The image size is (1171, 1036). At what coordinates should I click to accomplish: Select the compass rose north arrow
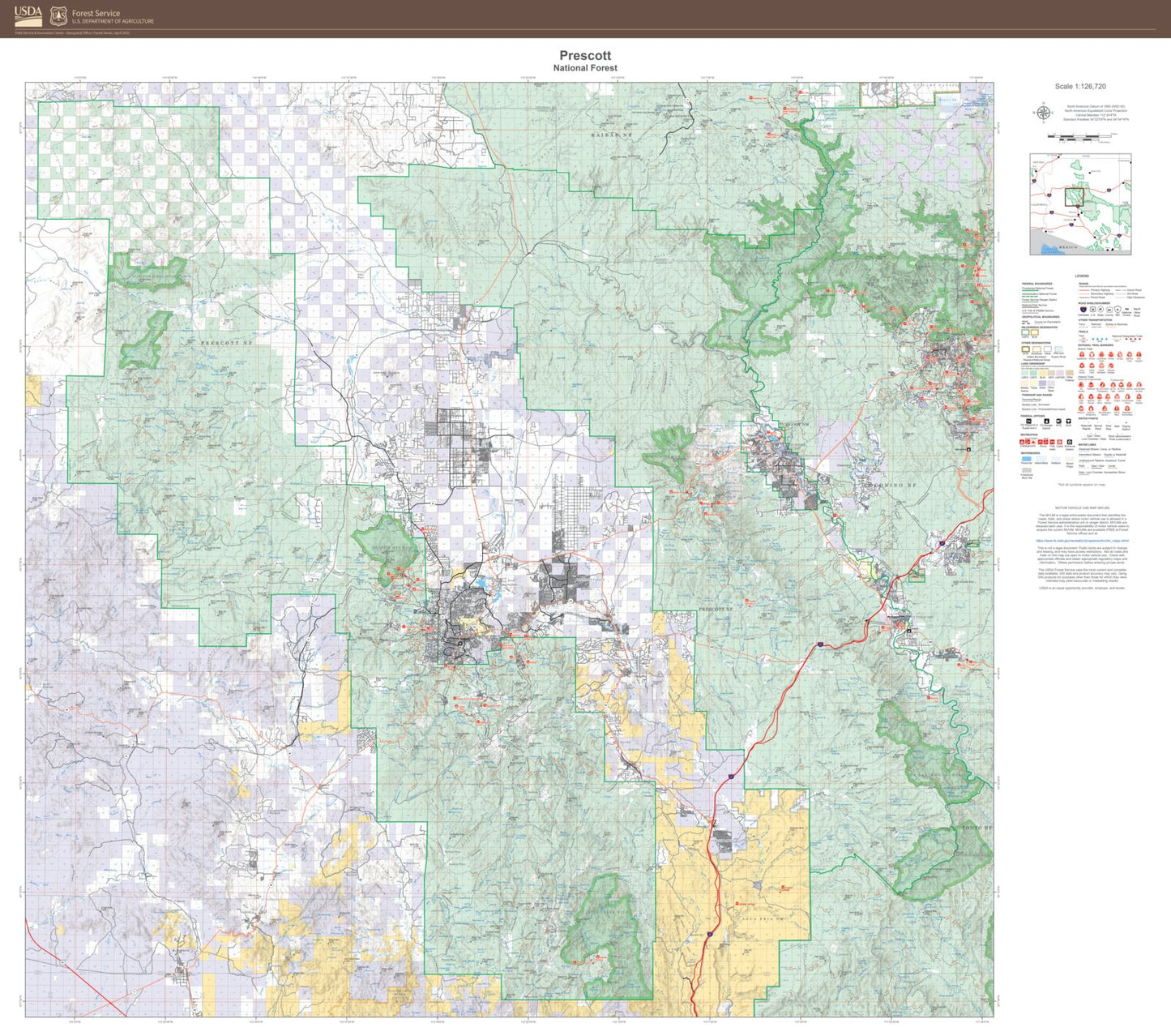(x=1044, y=112)
